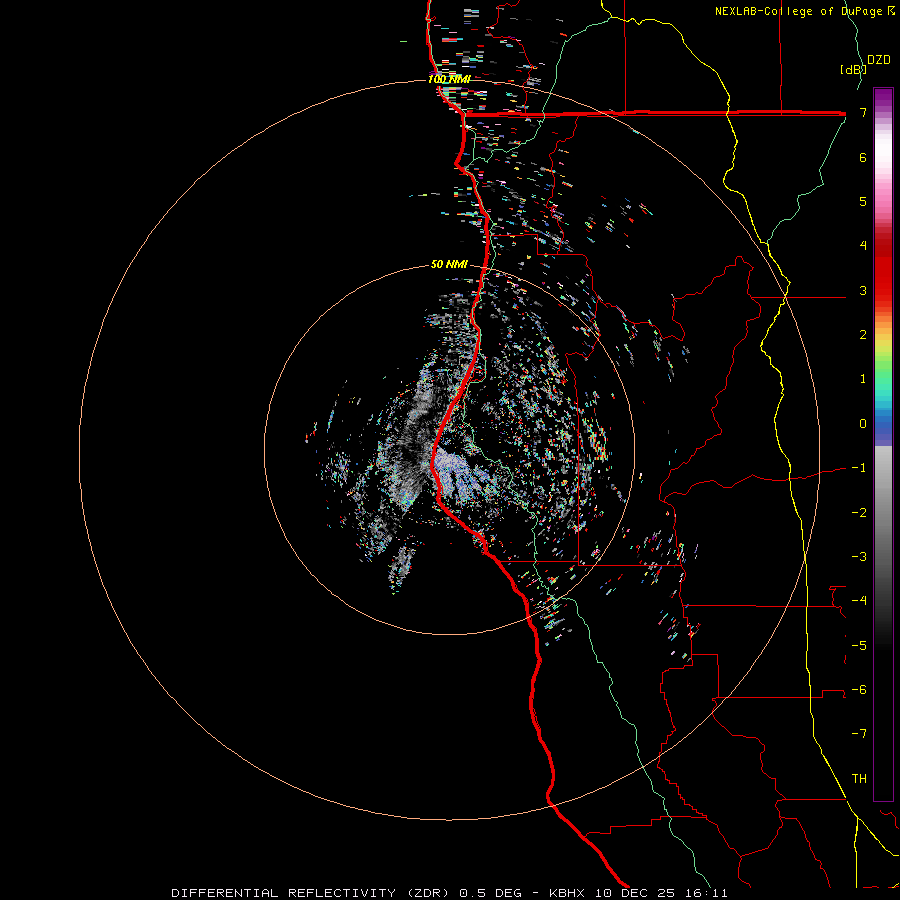The width and height of the screenshot is (900, 900).
Task: Click the -4 value on the color scale
Action: 859,601
